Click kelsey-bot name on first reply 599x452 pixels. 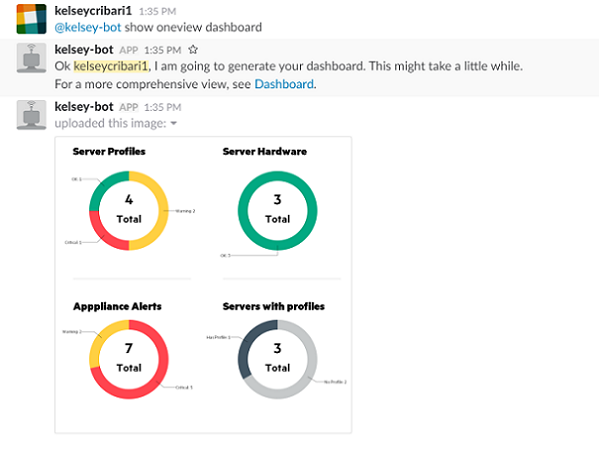point(84,50)
